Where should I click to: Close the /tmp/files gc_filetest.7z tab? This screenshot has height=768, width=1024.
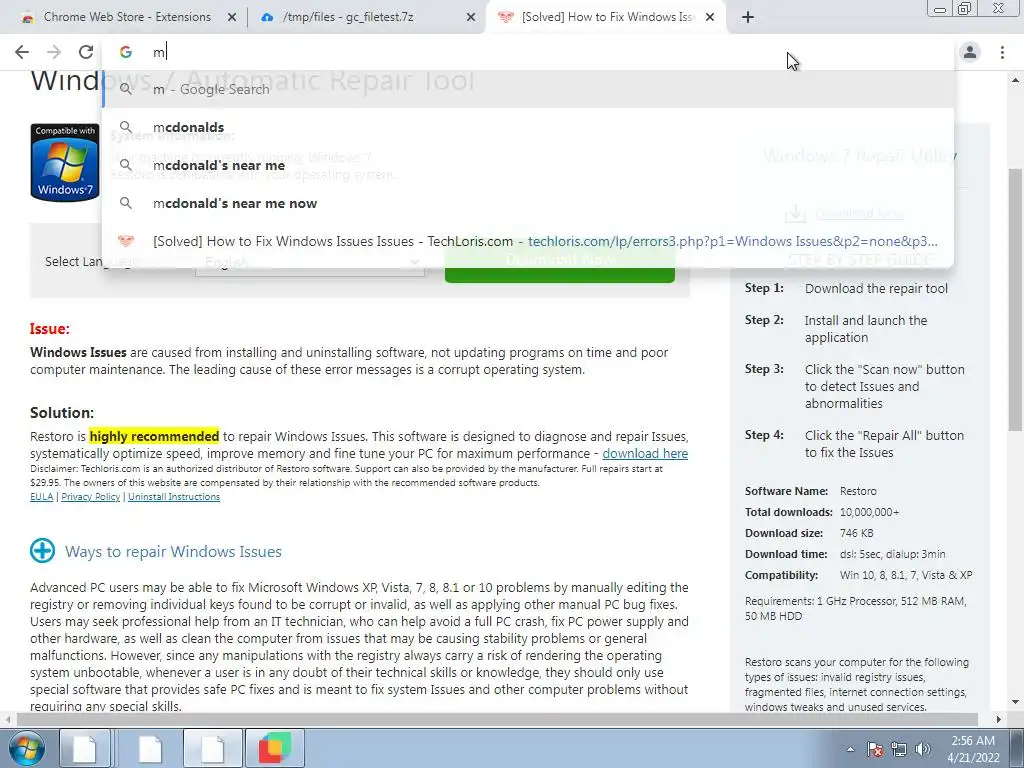coord(471,17)
